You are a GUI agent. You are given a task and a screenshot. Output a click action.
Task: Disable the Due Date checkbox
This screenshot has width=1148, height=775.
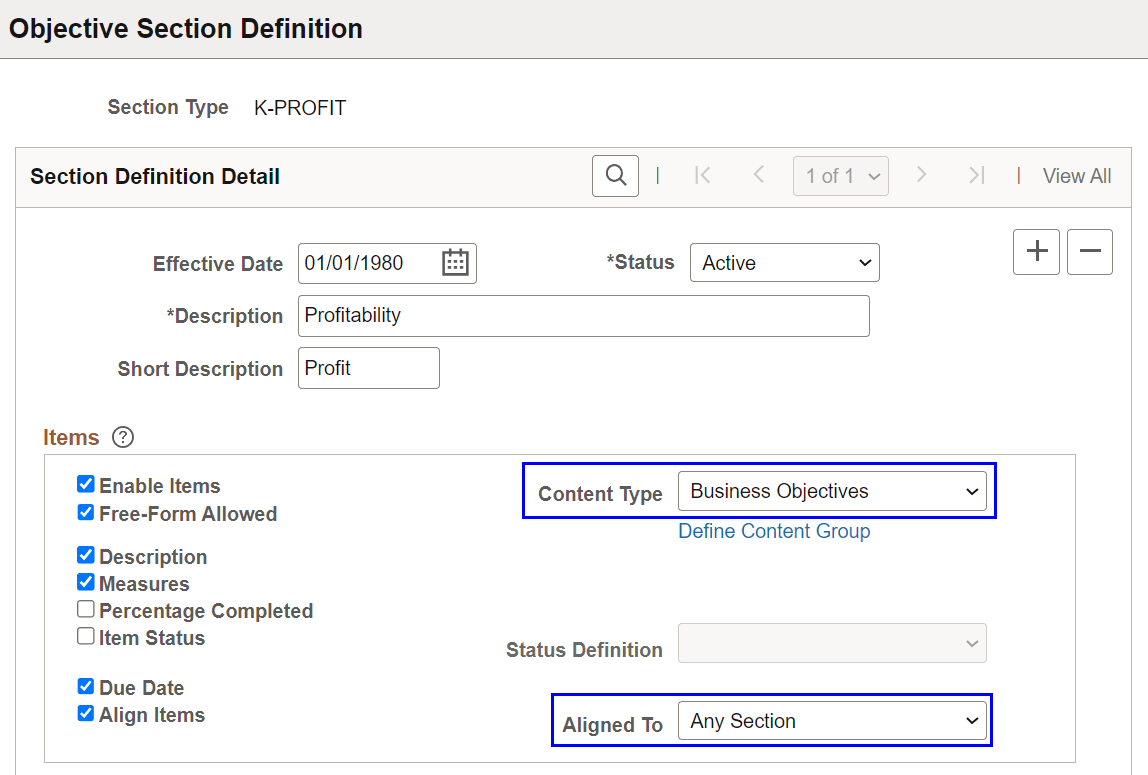86,686
